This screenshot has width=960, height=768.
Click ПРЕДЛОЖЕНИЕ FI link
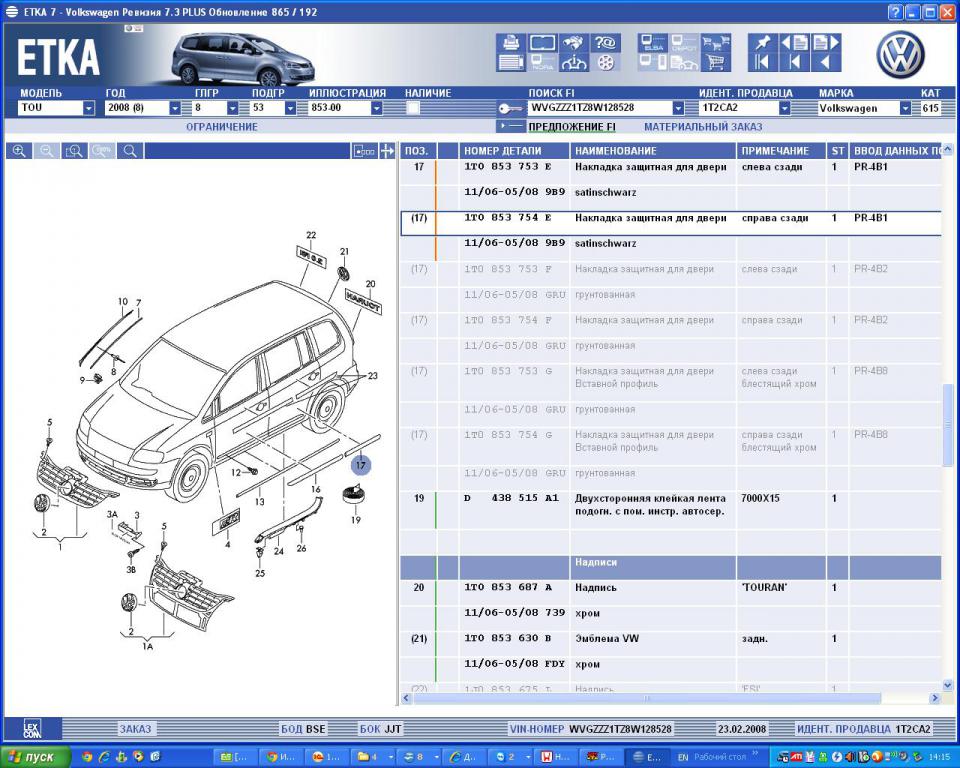coord(572,127)
